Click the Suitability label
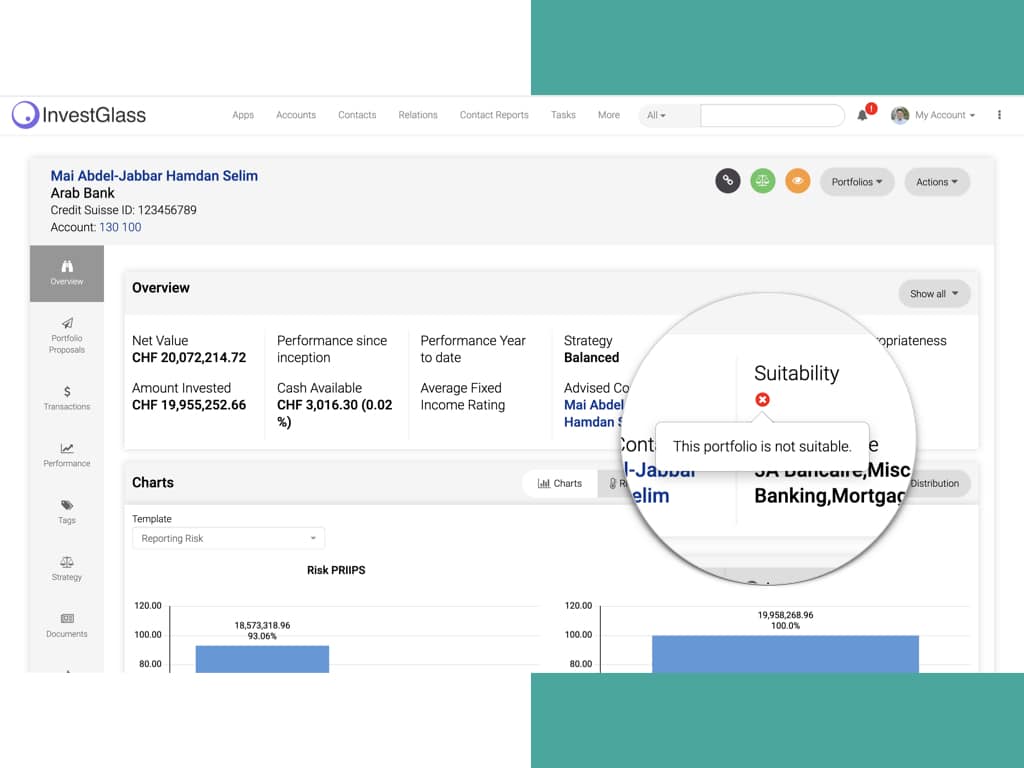1024x768 pixels. [x=796, y=373]
